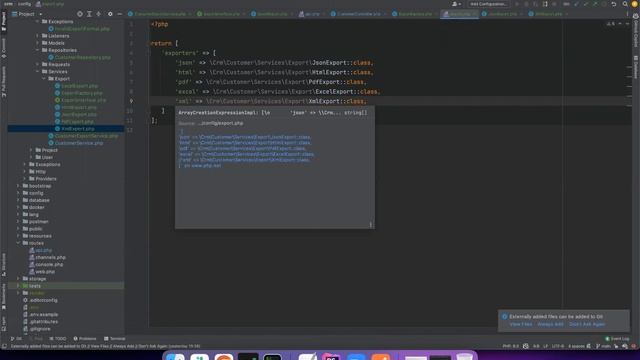Open the Git tool window tab at bottom

pyautogui.click(x=16, y=339)
